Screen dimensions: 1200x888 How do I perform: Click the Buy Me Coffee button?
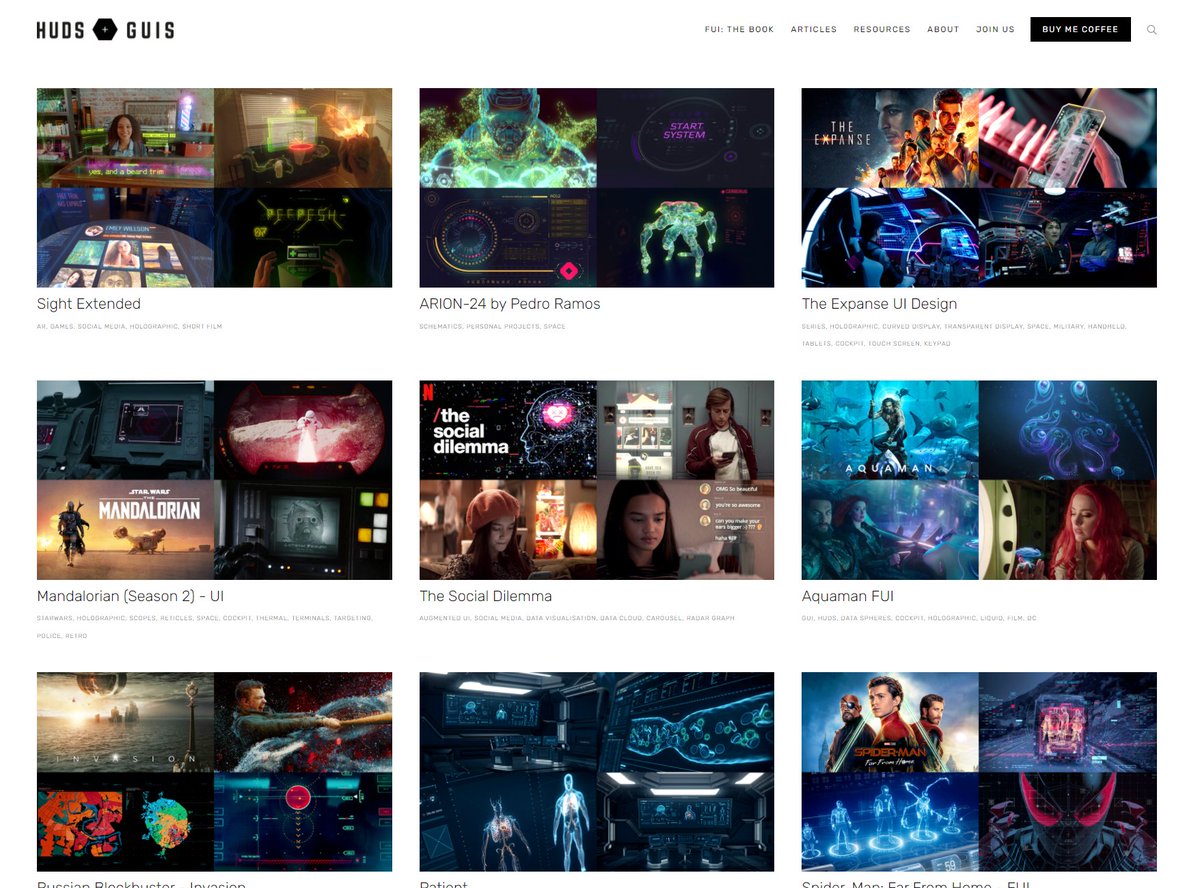click(1080, 29)
